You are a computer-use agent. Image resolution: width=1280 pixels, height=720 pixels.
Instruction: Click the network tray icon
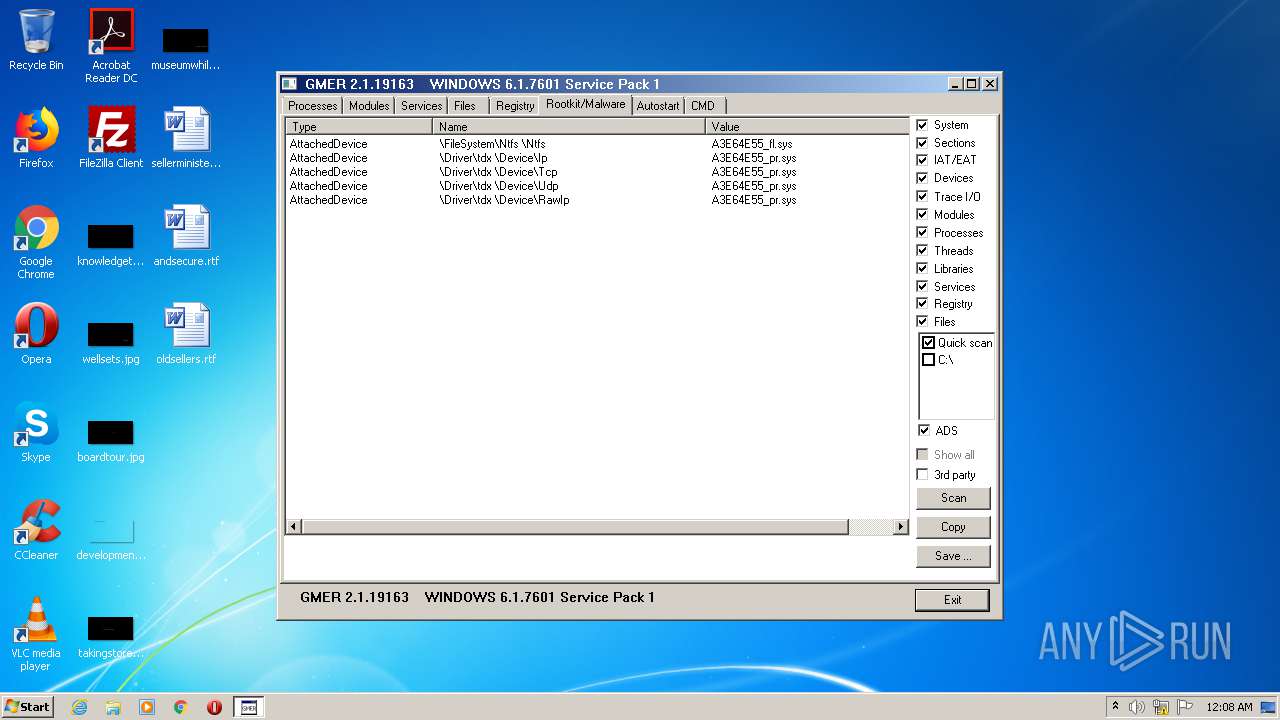[1161, 707]
